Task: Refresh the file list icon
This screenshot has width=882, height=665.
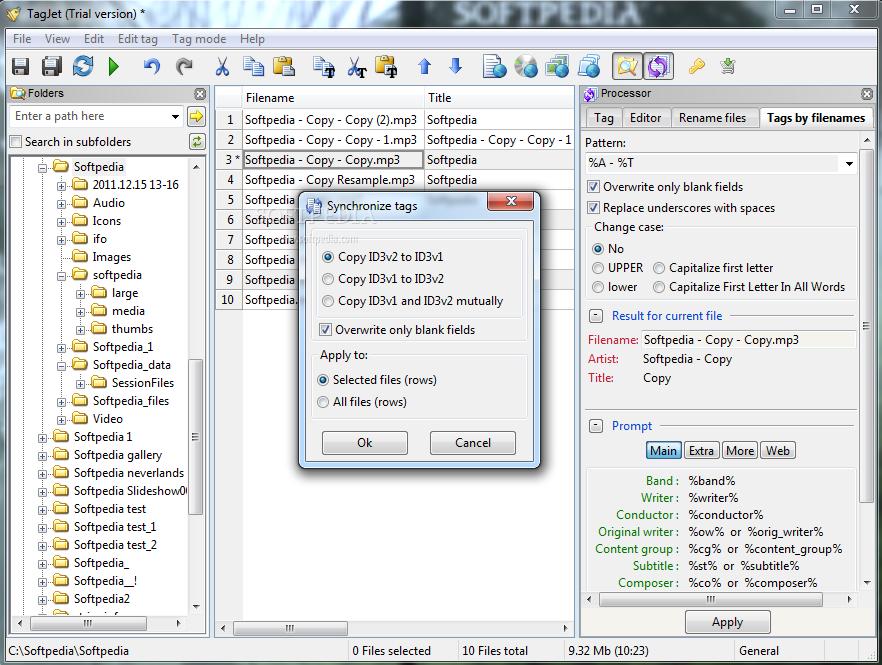Action: pos(83,66)
